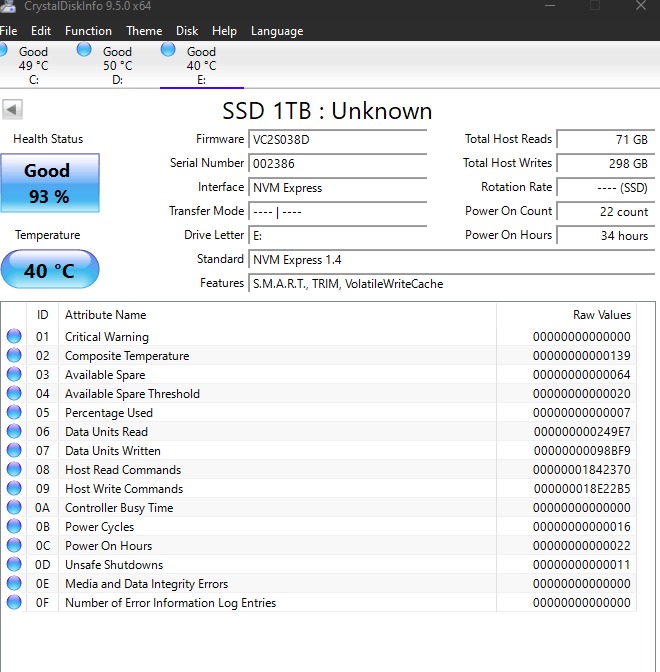Click the status orb for Available Spare Threshold
The width and height of the screenshot is (660, 672).
(14, 393)
